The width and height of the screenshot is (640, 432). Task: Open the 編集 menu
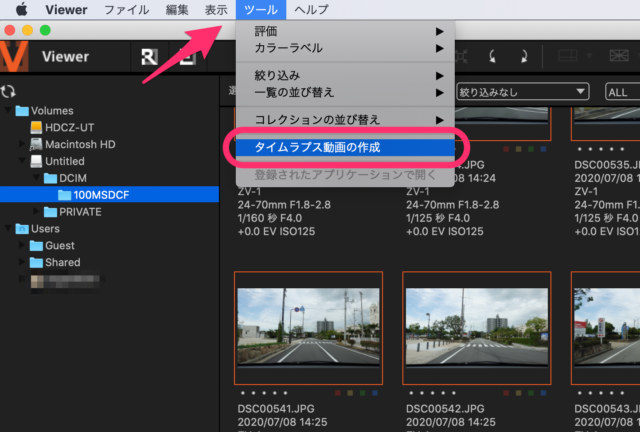tap(177, 9)
